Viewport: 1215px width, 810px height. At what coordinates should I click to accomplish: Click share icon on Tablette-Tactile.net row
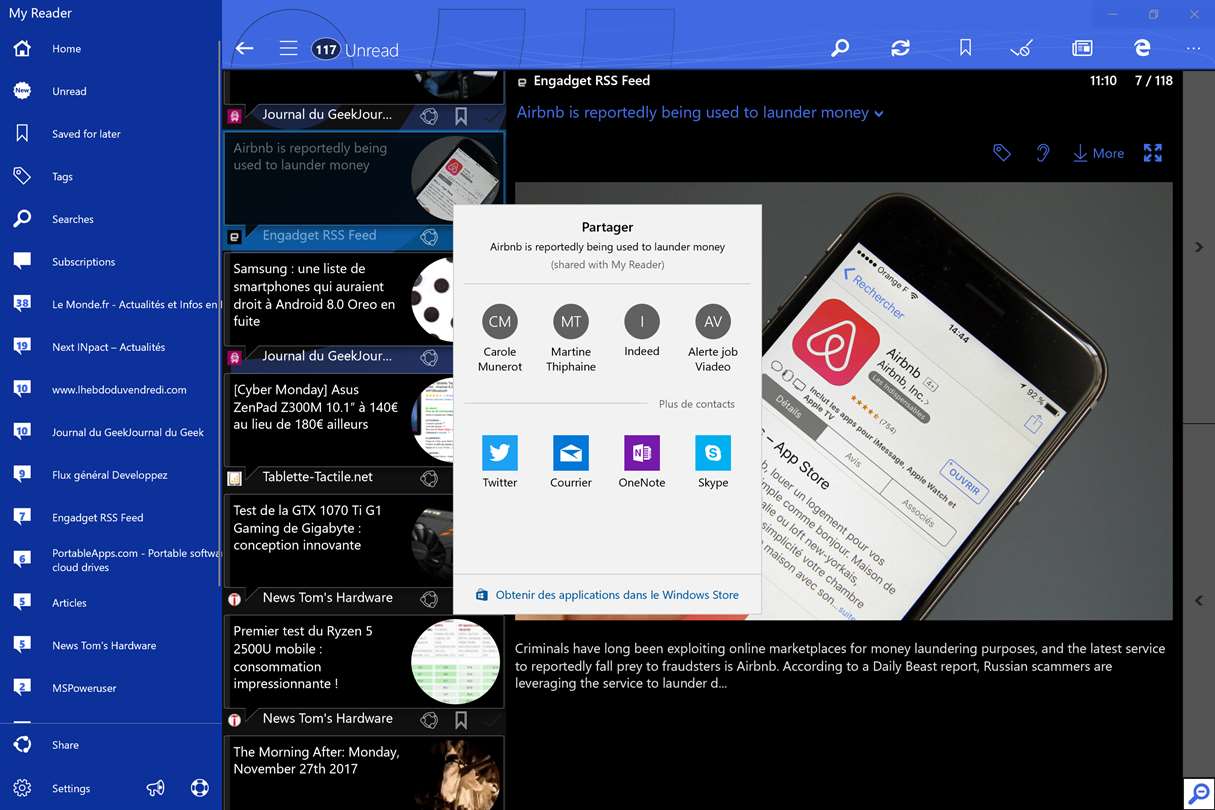(x=429, y=478)
